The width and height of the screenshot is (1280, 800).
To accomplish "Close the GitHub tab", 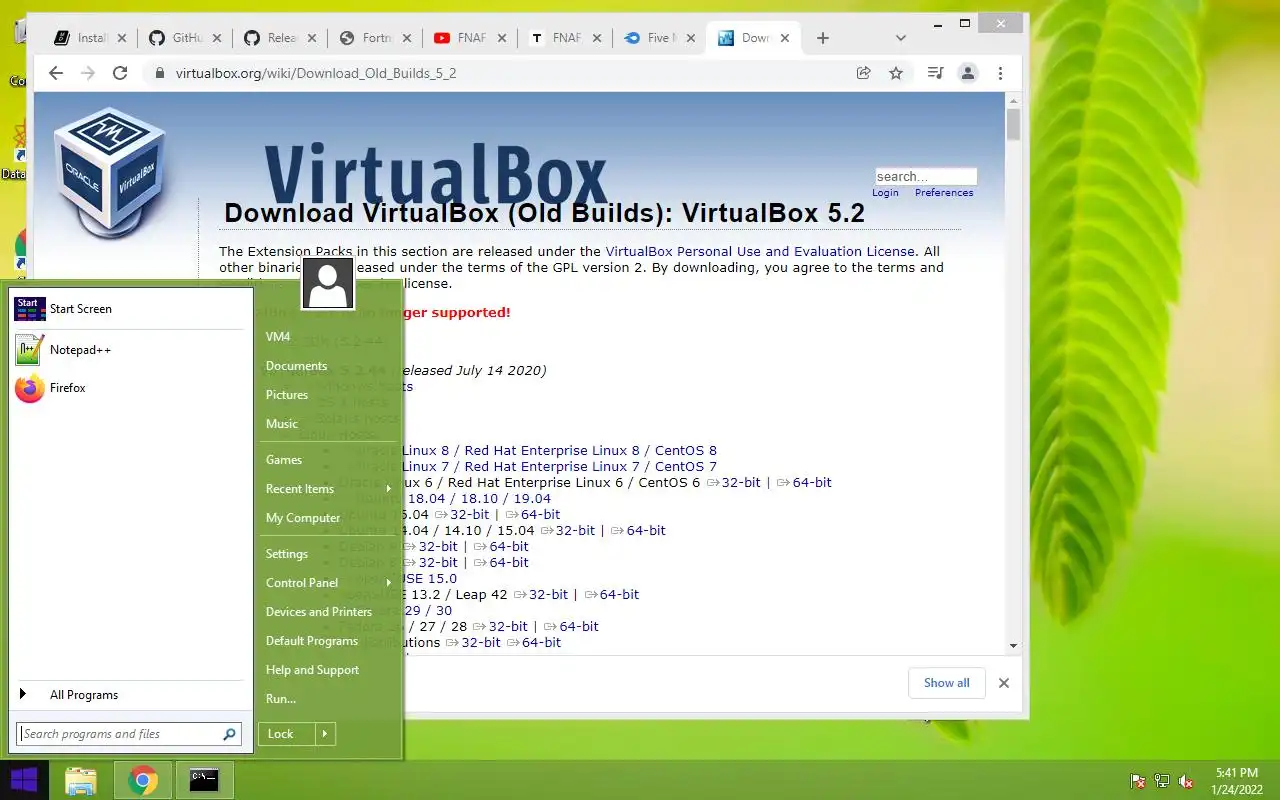I will tap(216, 38).
